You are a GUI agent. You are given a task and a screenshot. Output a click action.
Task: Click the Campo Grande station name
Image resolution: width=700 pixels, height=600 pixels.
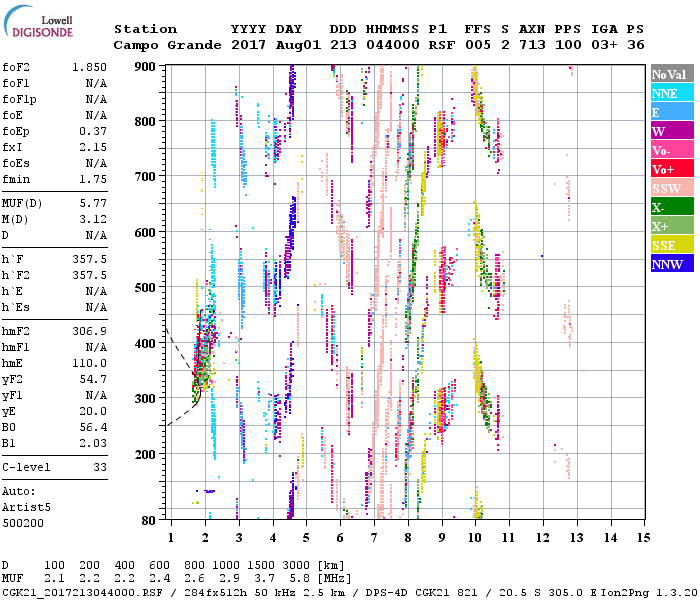pyautogui.click(x=167, y=46)
